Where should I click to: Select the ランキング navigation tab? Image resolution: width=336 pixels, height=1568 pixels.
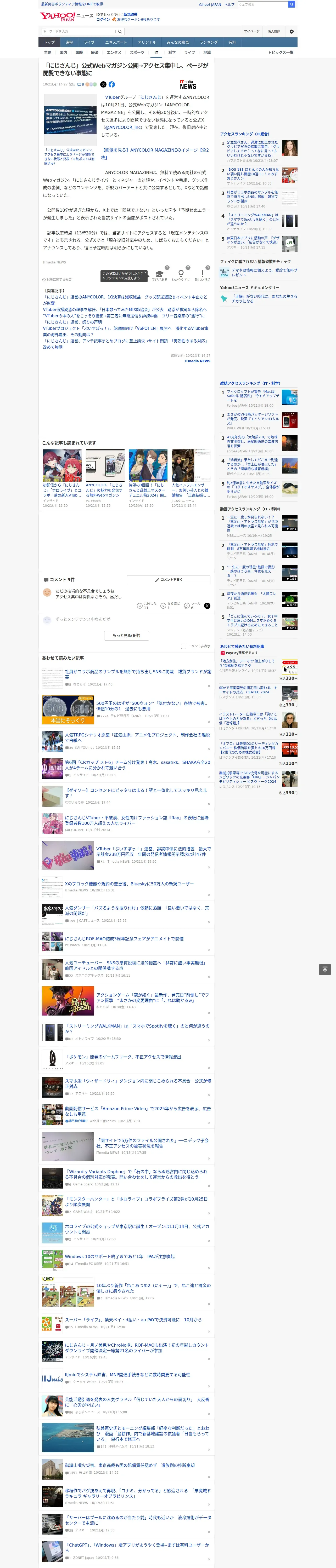pos(209,42)
